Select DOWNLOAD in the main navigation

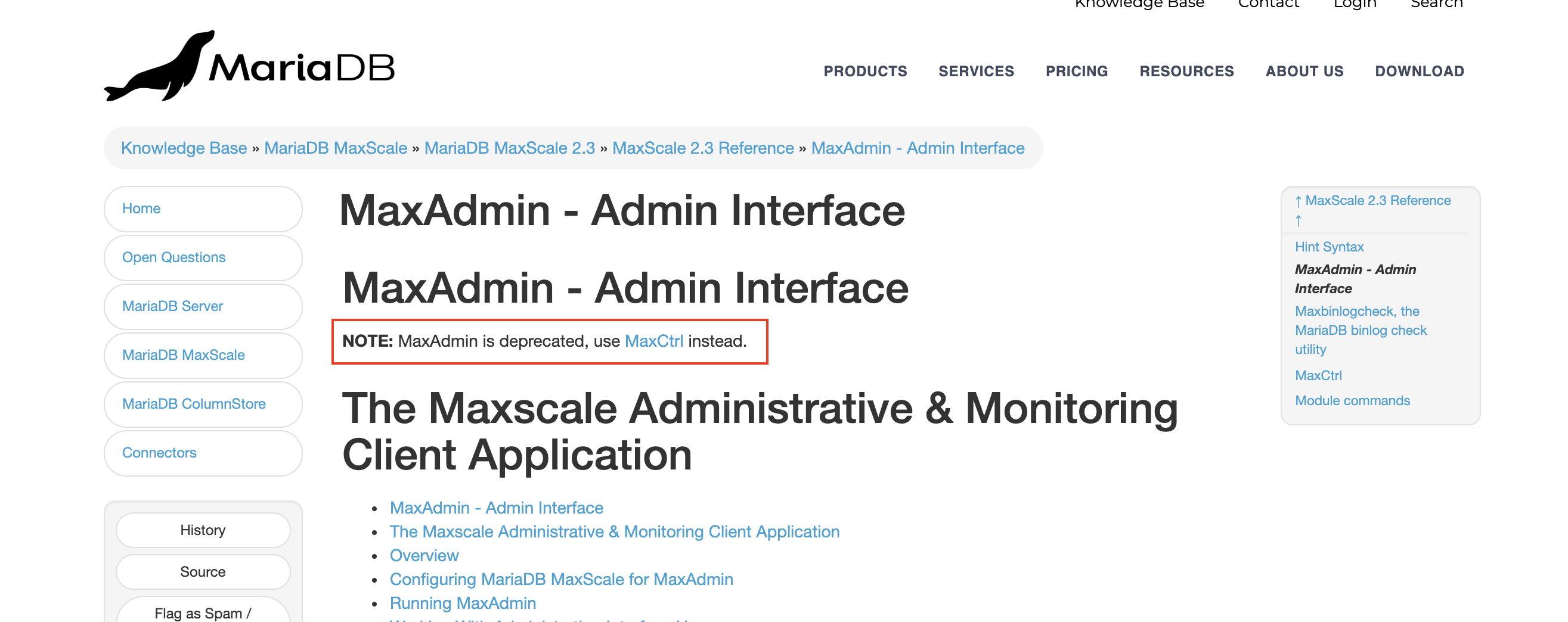[1419, 71]
